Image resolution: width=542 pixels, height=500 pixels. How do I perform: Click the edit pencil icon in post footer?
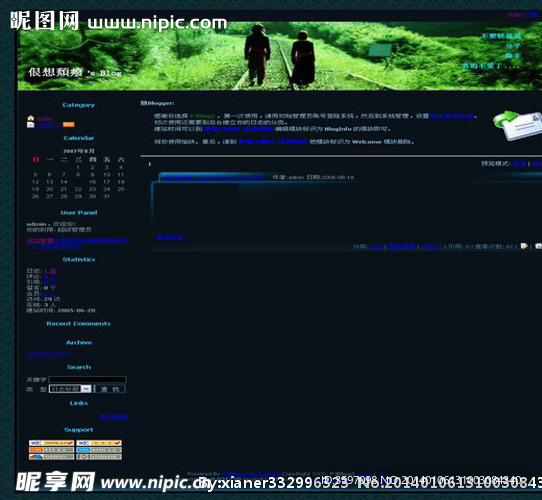(524, 246)
